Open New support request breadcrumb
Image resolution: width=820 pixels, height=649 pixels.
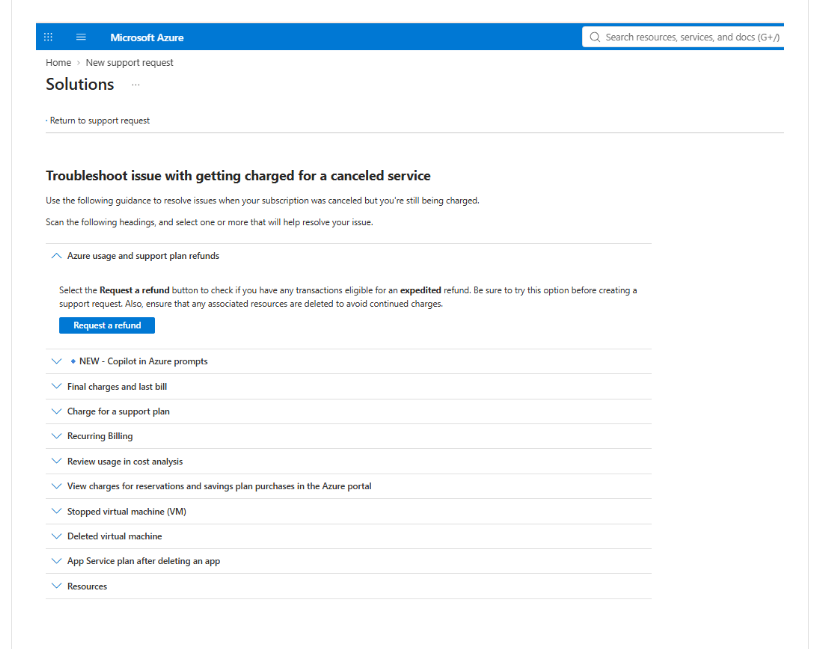[x=129, y=63]
